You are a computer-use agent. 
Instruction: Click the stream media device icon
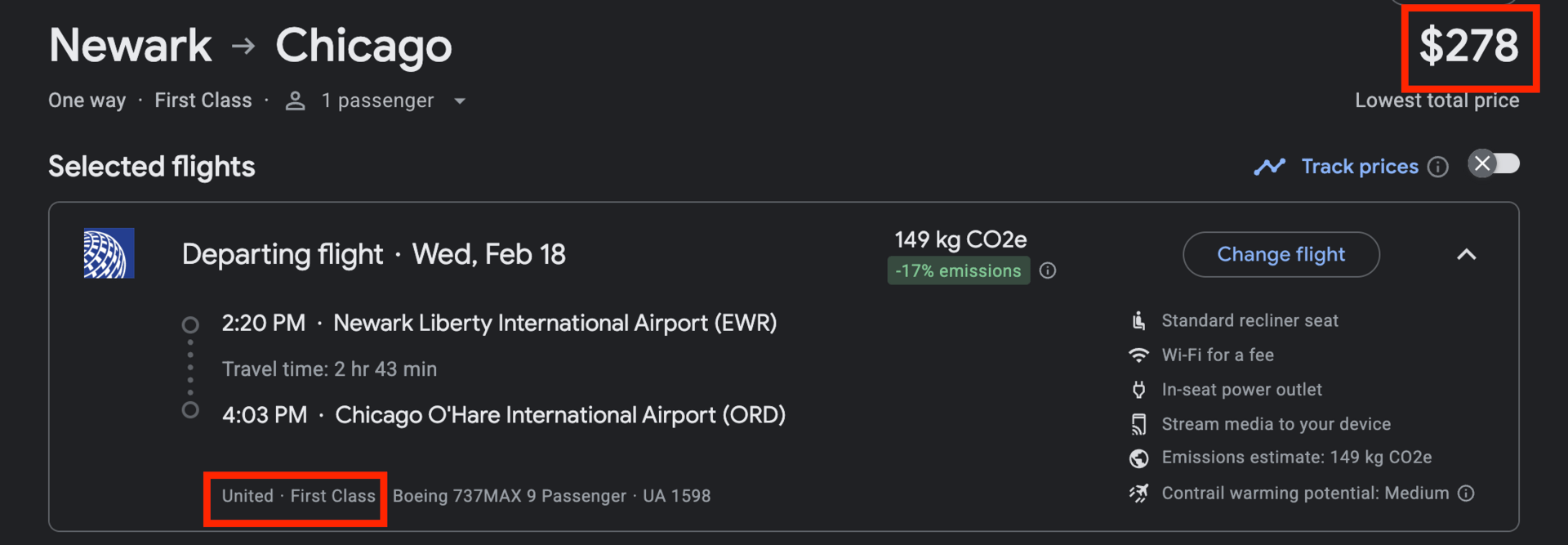[1138, 424]
